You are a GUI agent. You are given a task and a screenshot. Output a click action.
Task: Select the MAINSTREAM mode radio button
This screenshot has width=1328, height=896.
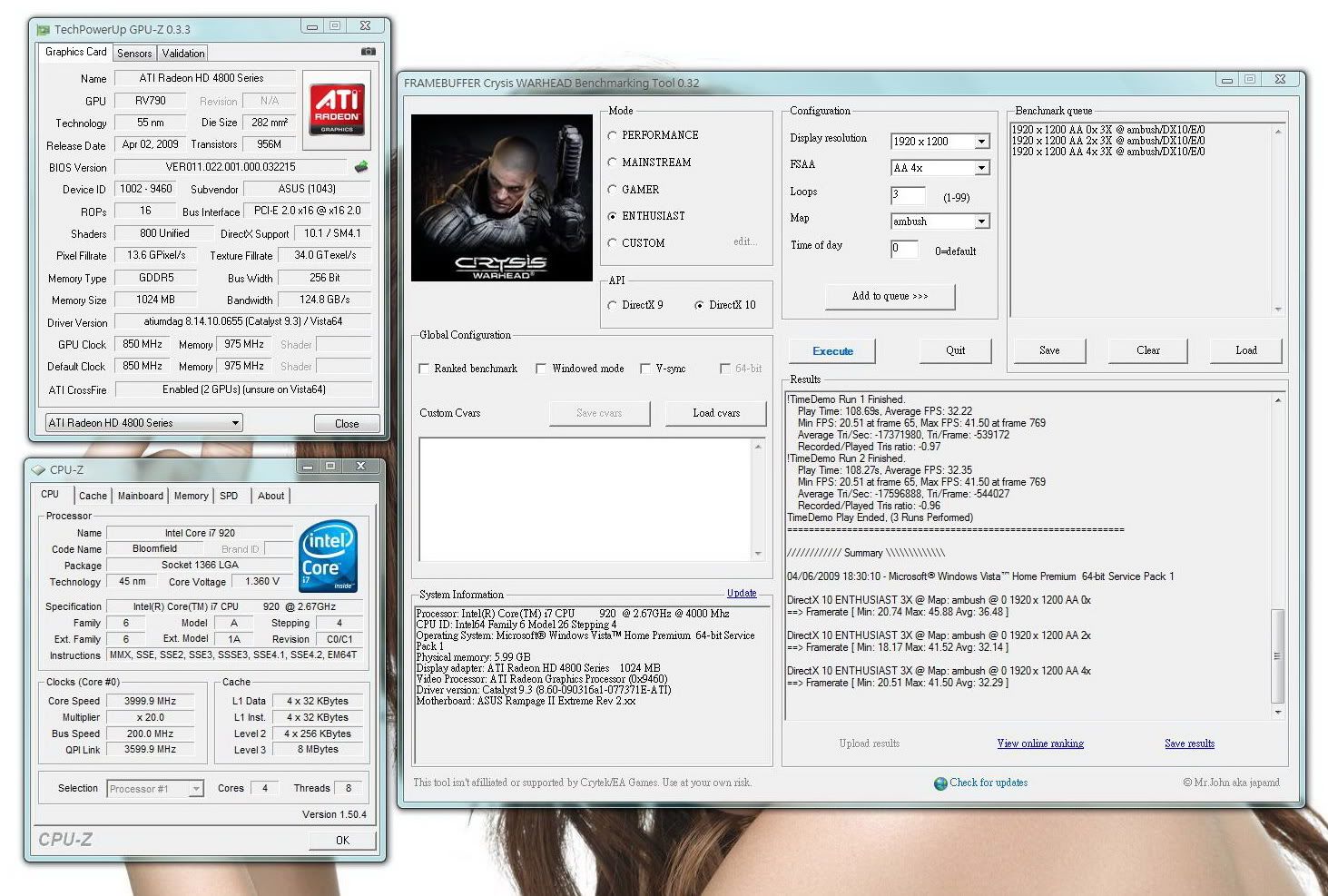click(x=613, y=162)
